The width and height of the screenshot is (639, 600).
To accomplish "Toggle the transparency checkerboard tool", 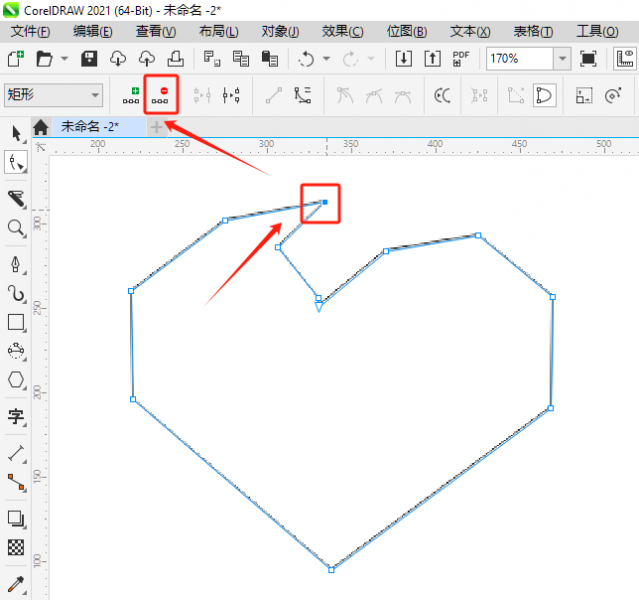I will pyautogui.click(x=16, y=547).
